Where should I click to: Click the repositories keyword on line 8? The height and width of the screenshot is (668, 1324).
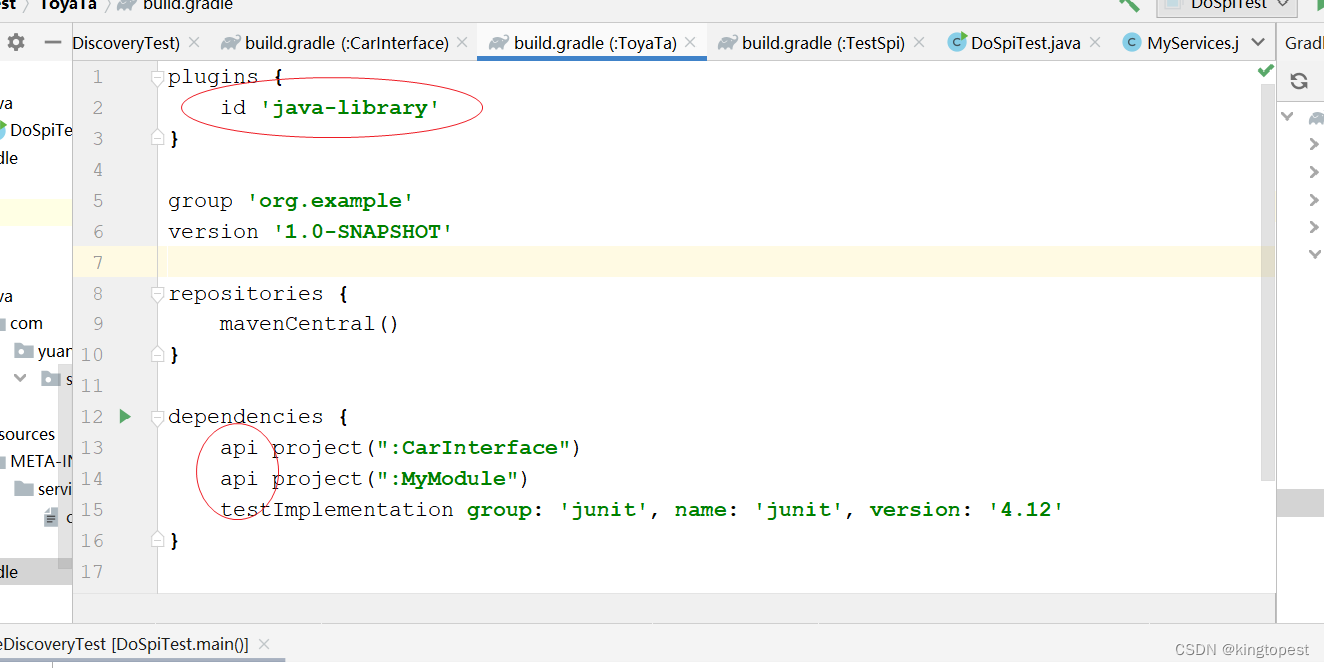(246, 294)
